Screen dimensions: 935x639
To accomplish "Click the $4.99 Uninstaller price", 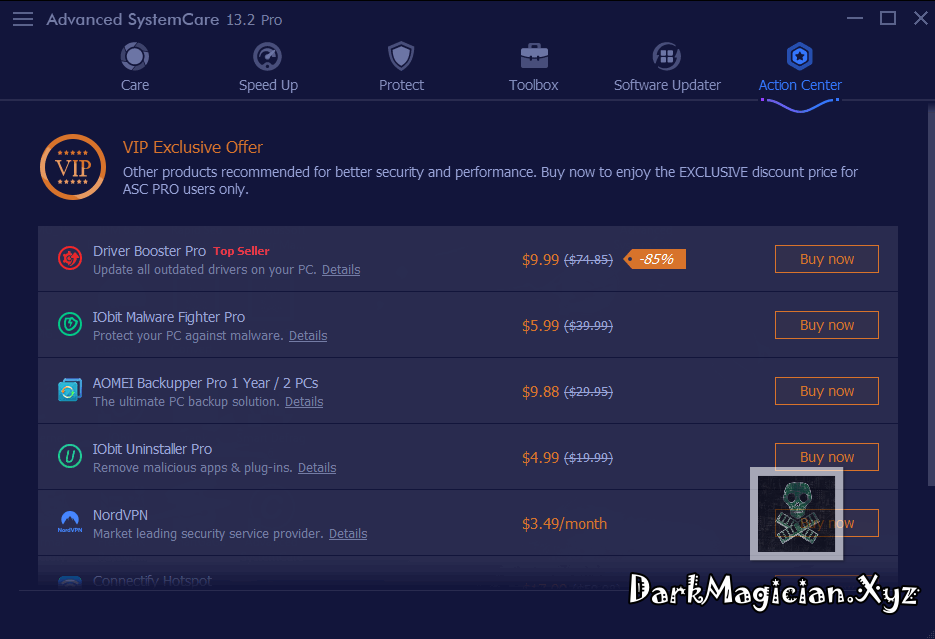I will pyautogui.click(x=540, y=458).
